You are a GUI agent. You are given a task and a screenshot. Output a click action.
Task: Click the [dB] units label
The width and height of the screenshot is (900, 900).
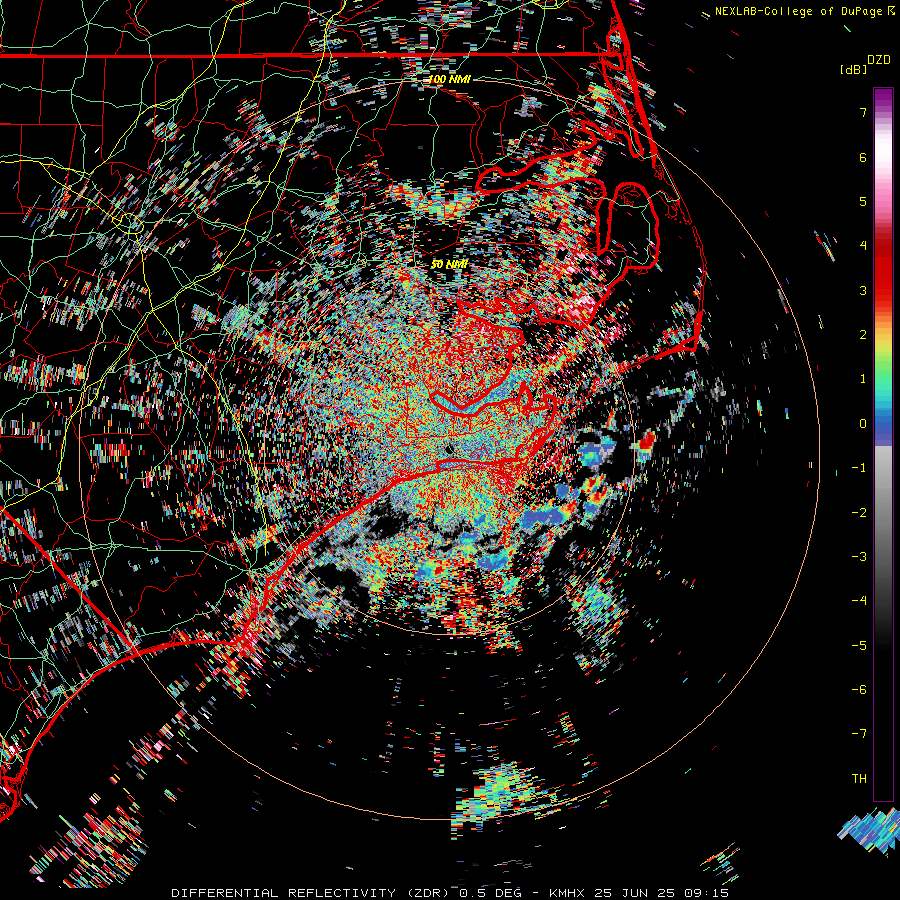(853, 69)
